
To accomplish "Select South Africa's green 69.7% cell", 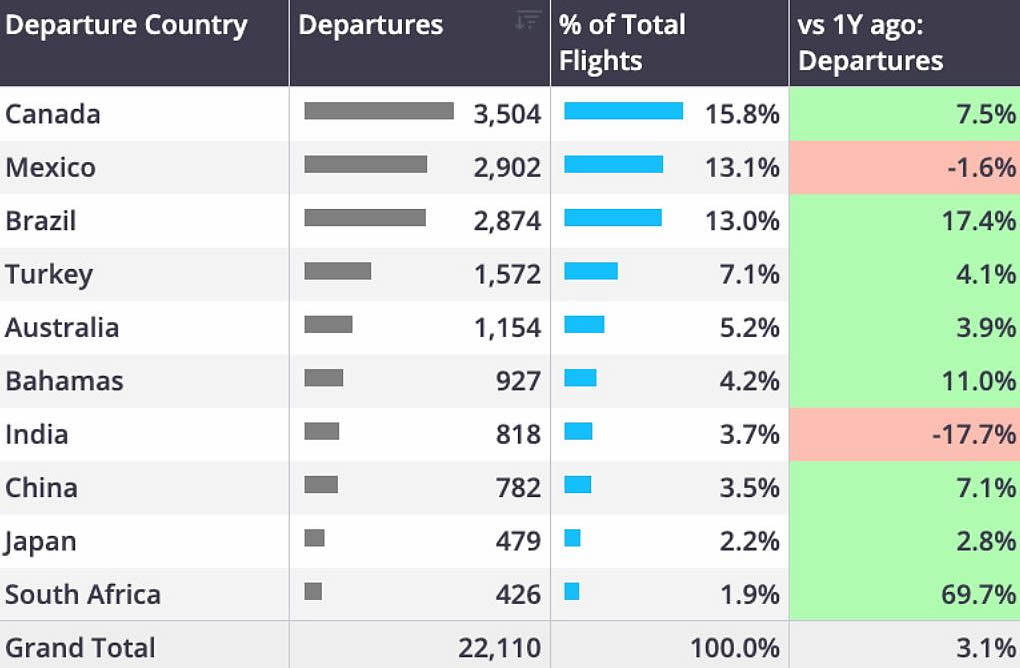I will (x=904, y=595).
